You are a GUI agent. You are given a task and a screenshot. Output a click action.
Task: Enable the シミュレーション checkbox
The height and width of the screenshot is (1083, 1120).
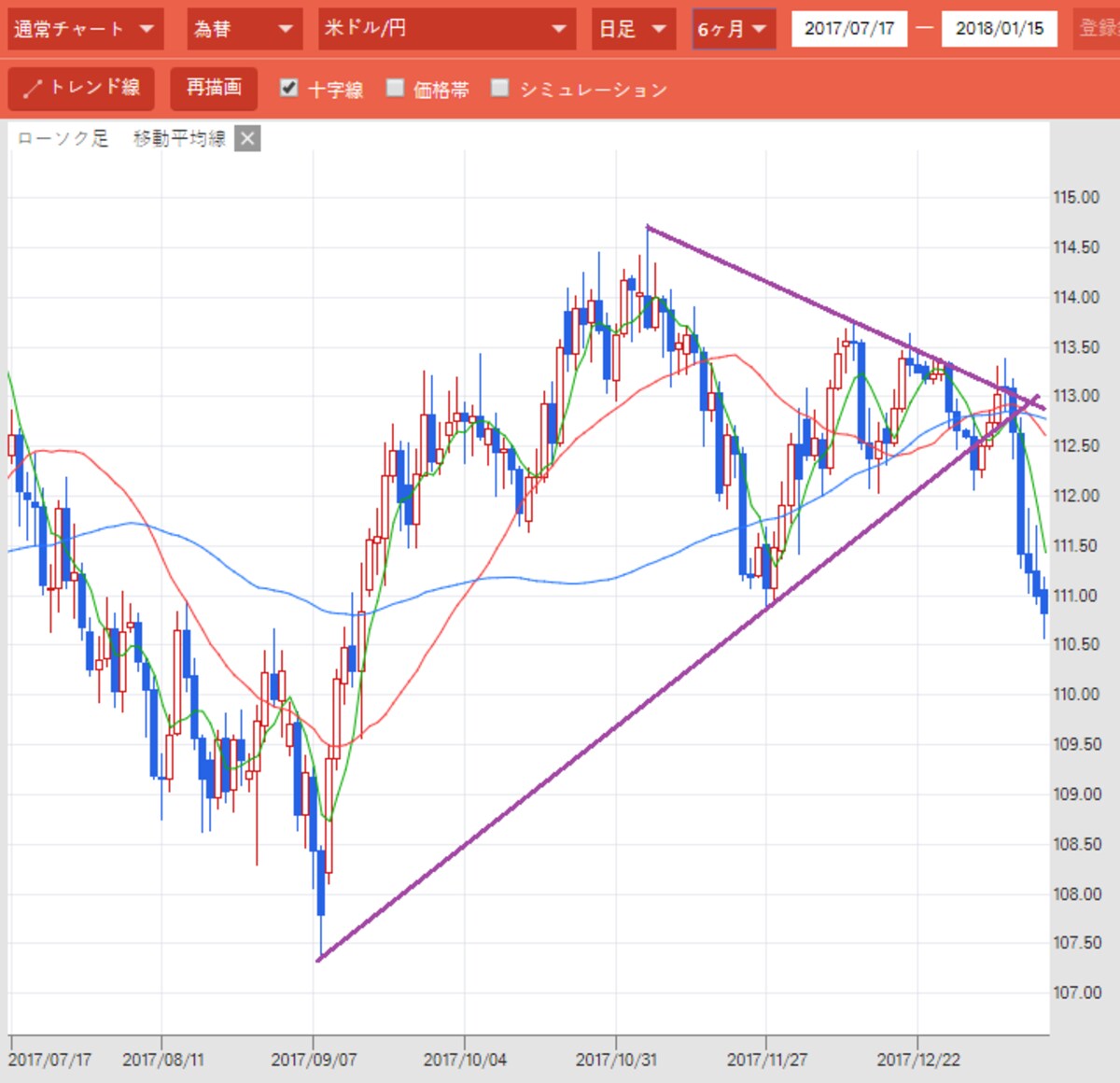(500, 88)
